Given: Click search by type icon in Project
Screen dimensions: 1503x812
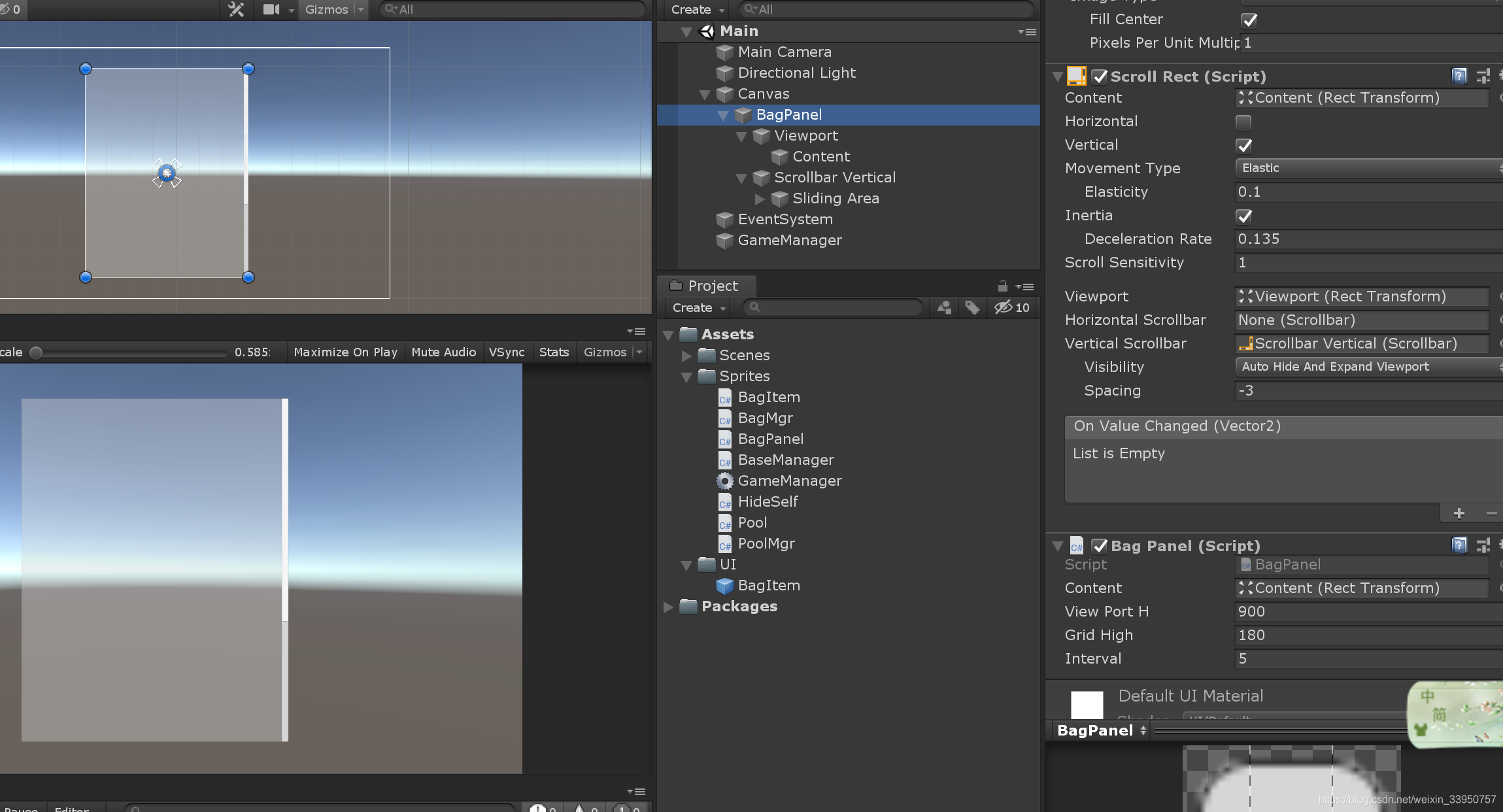Looking at the screenshot, I should click(944, 307).
